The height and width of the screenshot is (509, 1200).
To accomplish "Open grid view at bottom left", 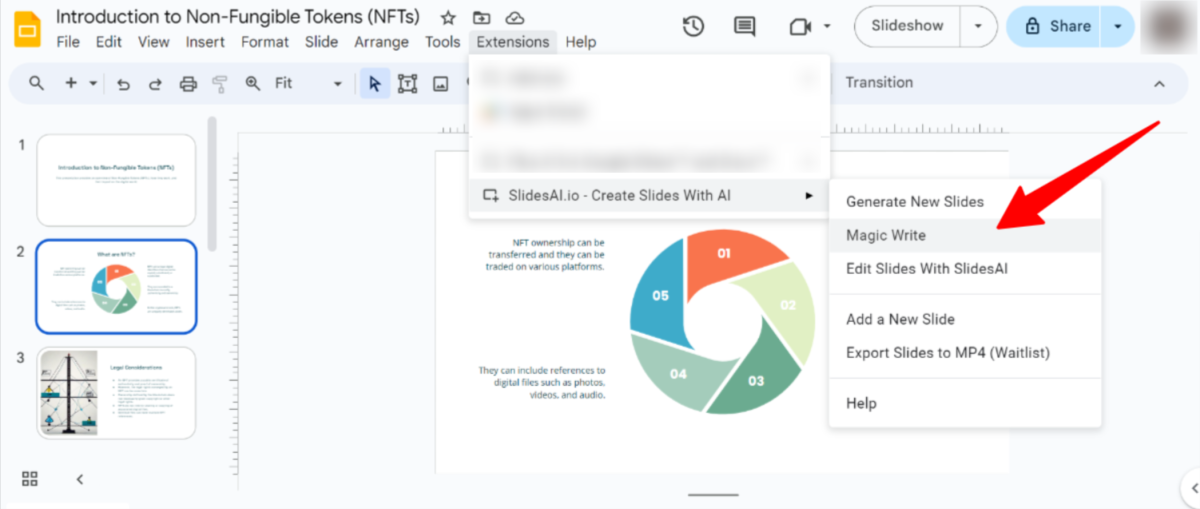I will pyautogui.click(x=30, y=479).
